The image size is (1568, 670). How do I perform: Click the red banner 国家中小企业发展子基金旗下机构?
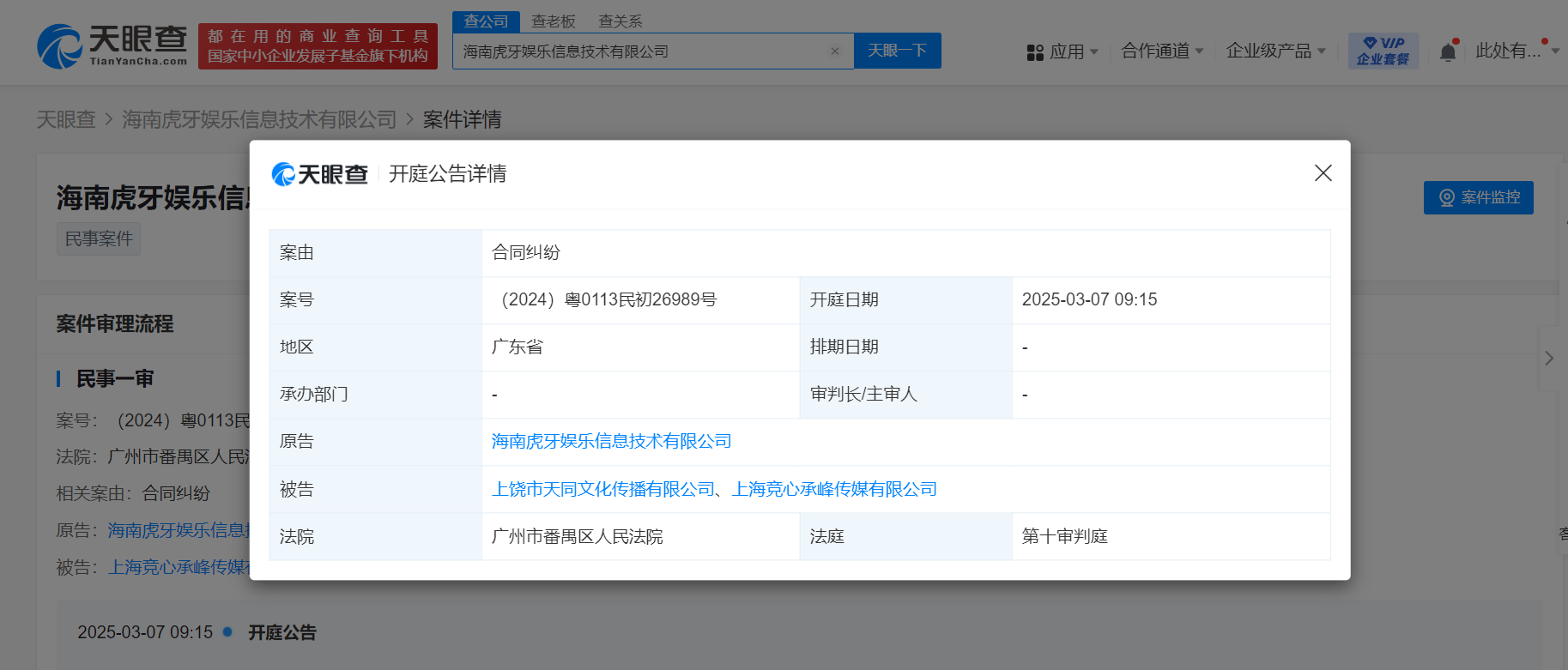pos(318,56)
